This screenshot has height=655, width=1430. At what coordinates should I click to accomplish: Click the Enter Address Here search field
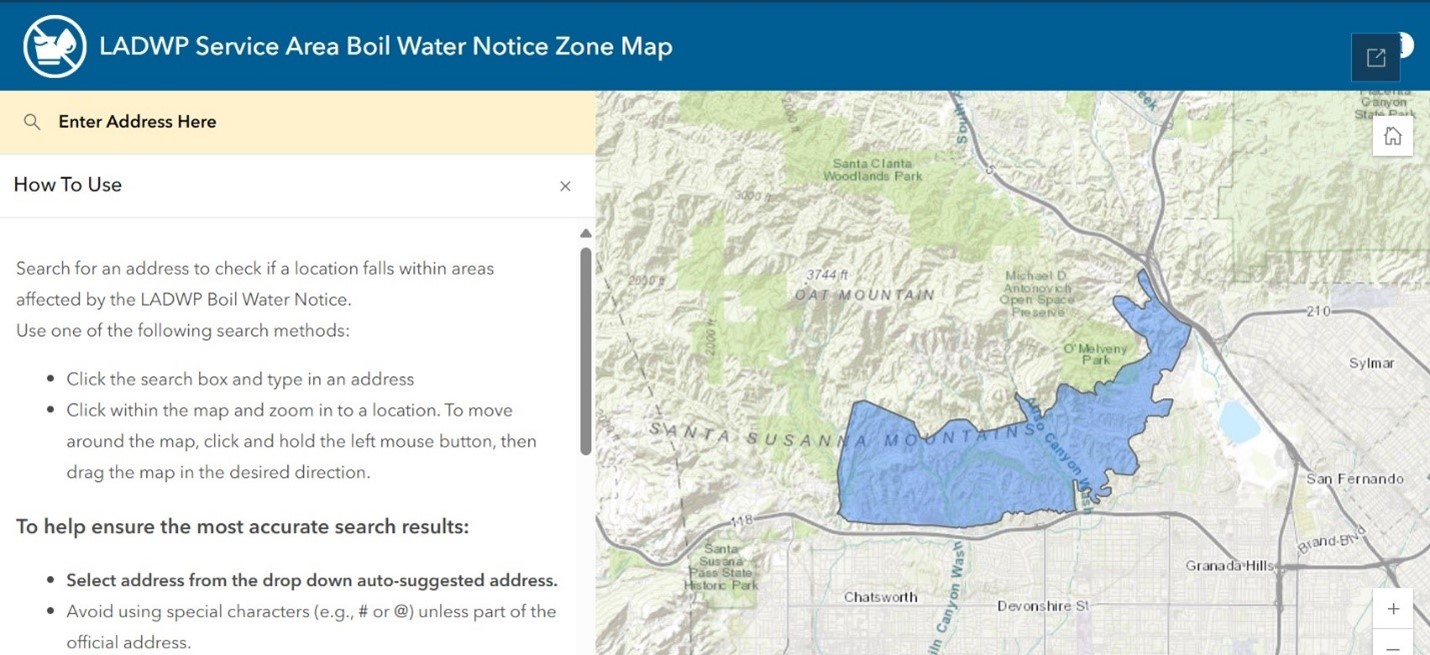[298, 122]
